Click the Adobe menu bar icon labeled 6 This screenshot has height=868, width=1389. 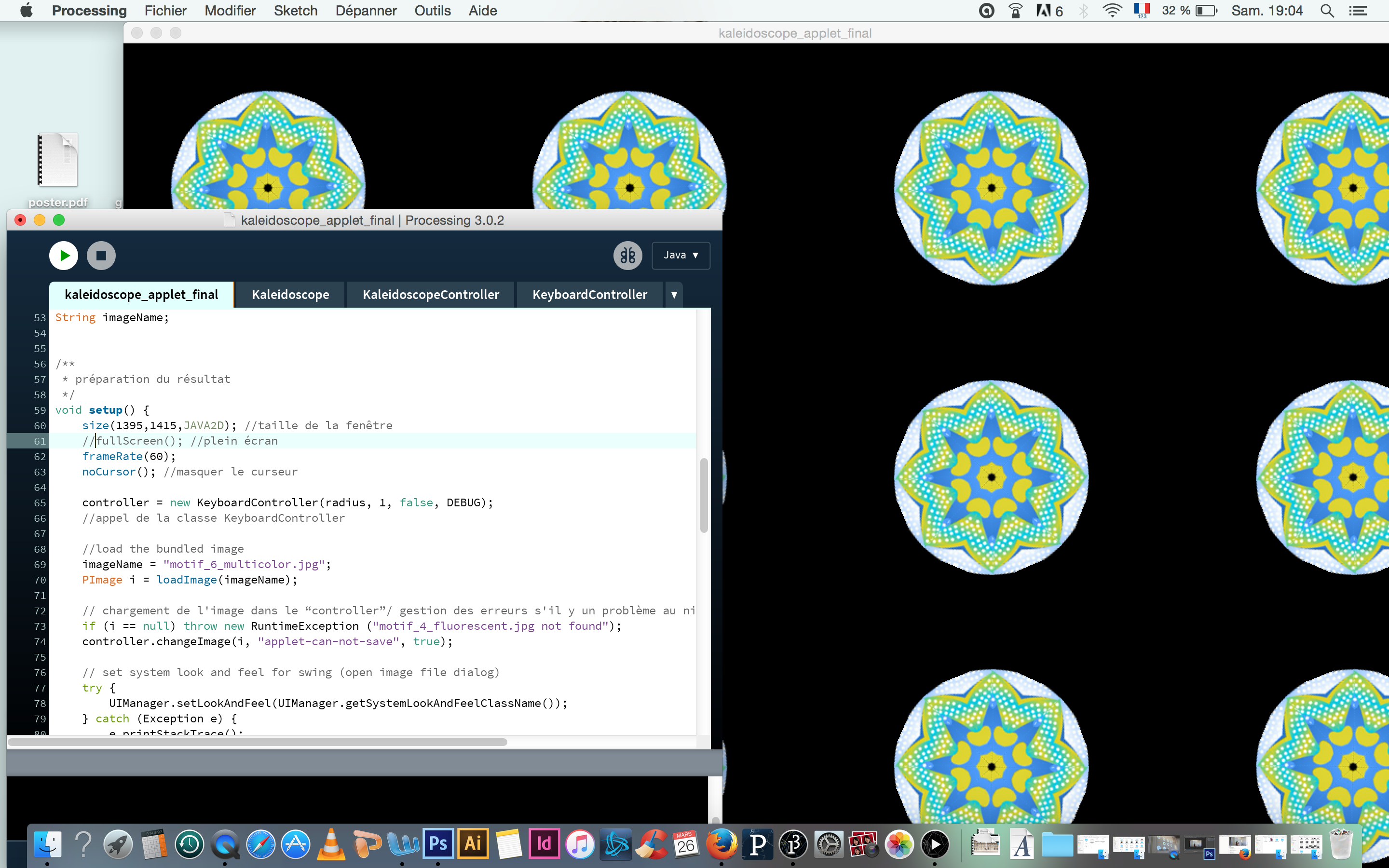coord(1049,10)
